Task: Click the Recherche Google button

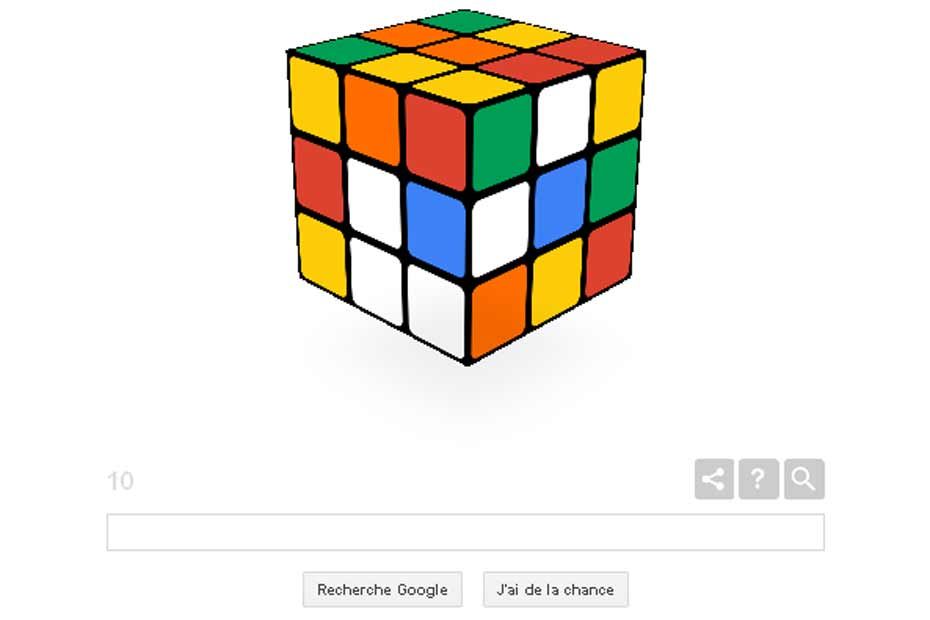Action: tap(382, 589)
